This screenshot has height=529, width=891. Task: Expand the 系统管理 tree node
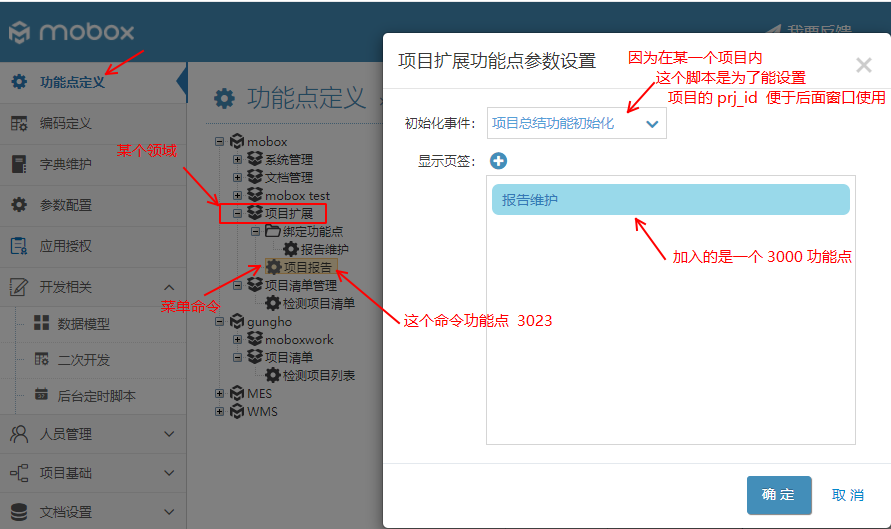click(238, 160)
